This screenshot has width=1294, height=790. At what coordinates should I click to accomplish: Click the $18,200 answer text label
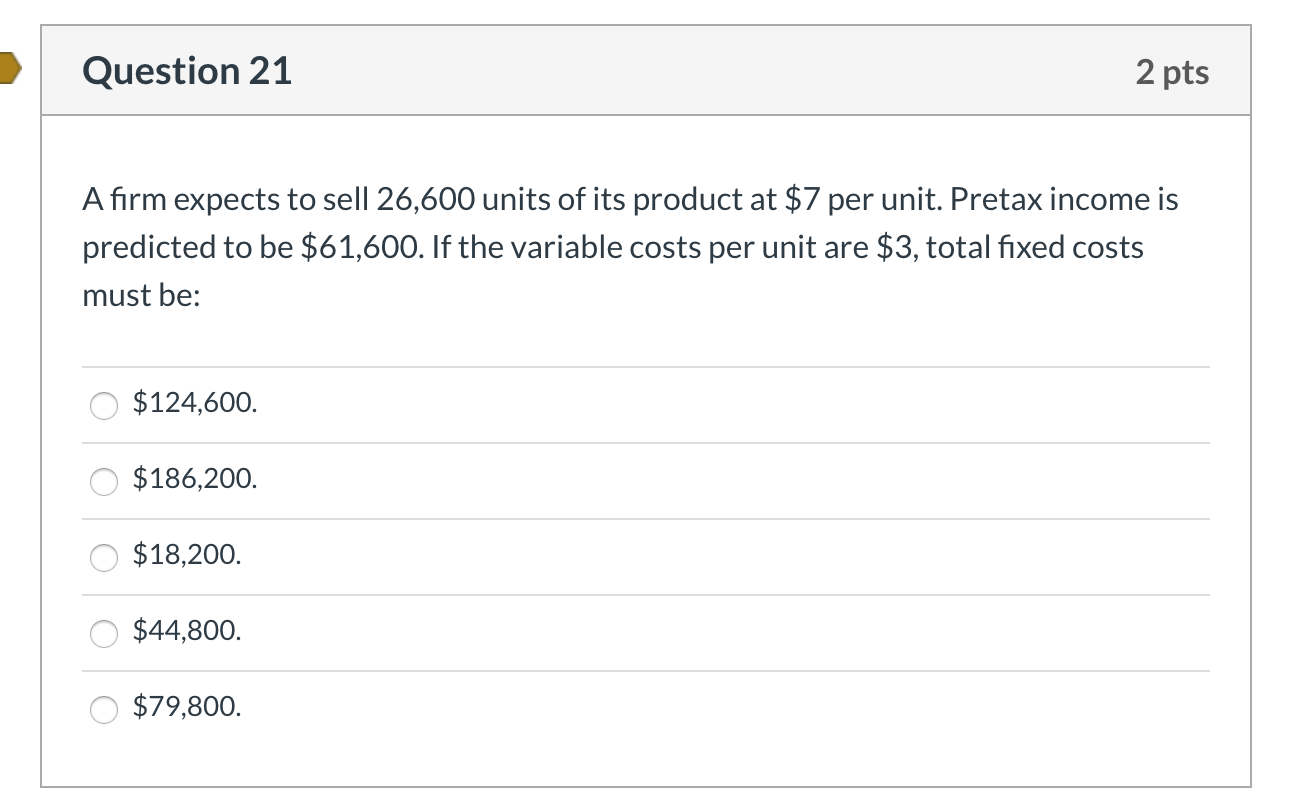click(x=185, y=555)
